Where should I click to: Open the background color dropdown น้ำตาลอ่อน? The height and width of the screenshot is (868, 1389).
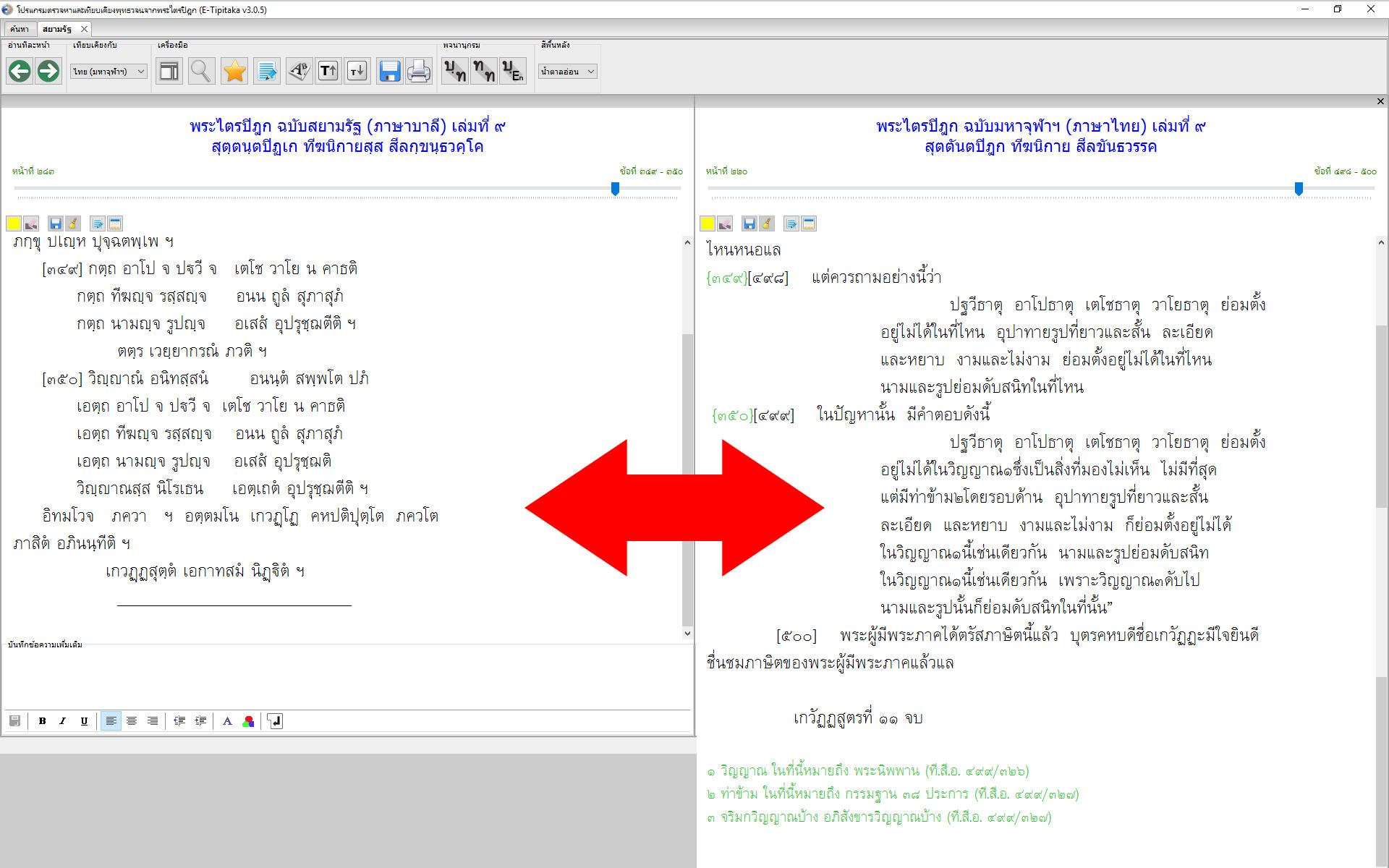pyautogui.click(x=567, y=72)
